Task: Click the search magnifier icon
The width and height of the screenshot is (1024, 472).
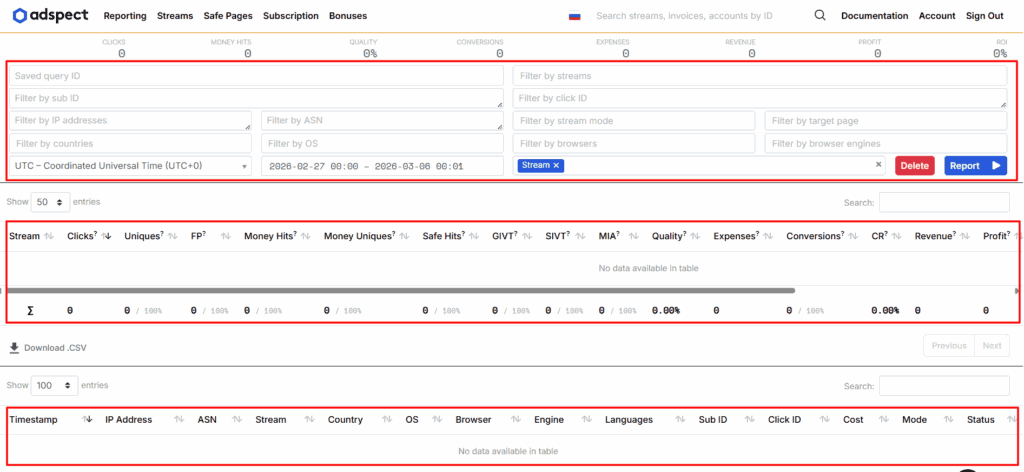Action: click(x=820, y=16)
